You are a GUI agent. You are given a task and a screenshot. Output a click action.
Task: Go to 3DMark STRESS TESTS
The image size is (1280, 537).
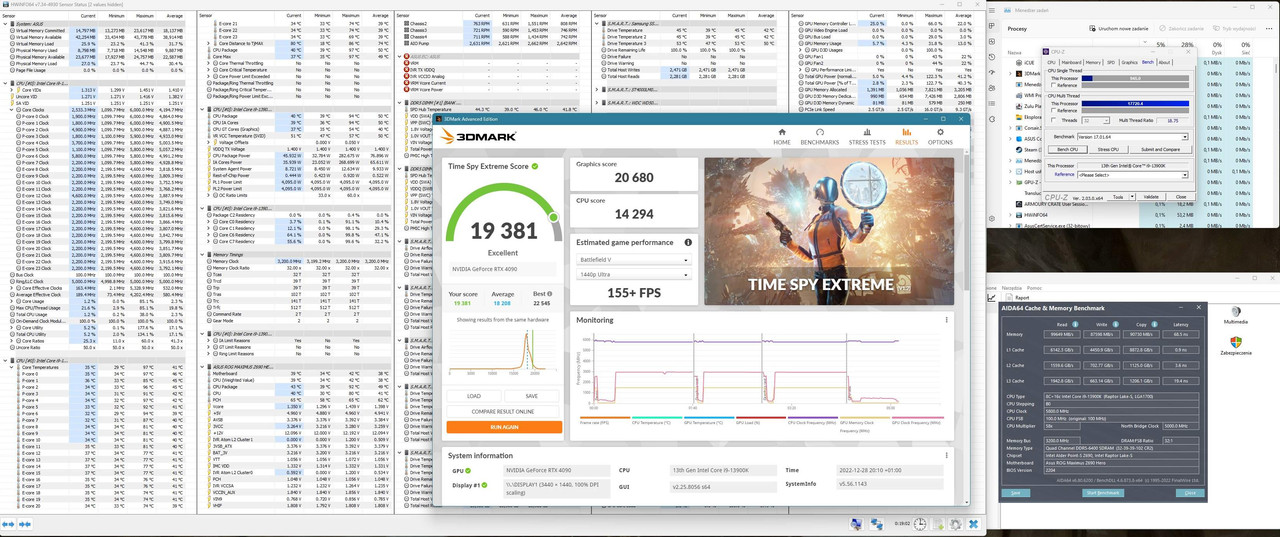(867, 137)
